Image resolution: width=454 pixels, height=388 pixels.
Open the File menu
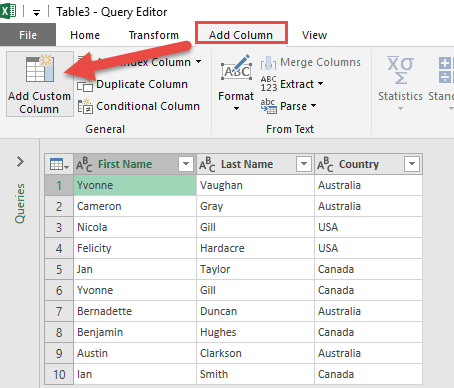coord(28,35)
